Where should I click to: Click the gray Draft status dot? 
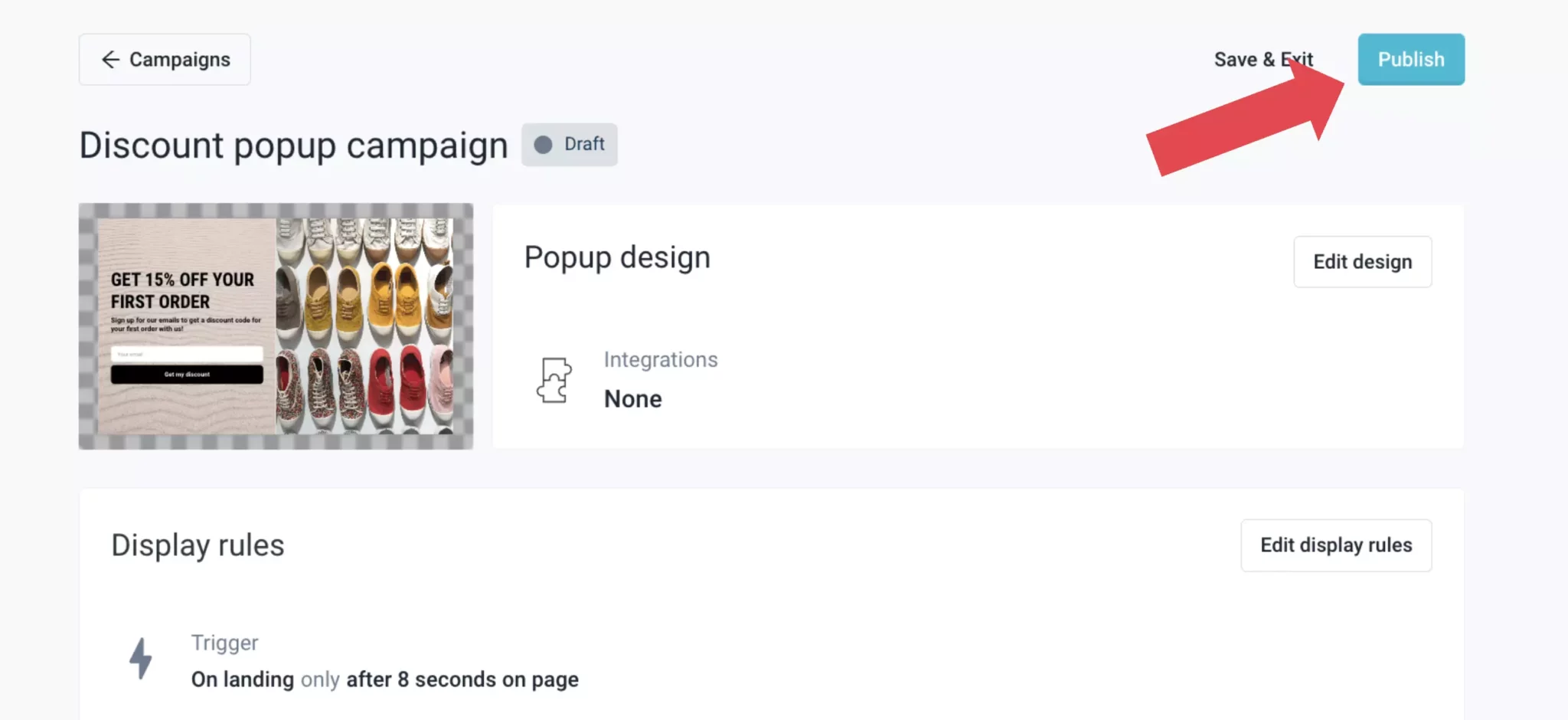click(x=543, y=145)
